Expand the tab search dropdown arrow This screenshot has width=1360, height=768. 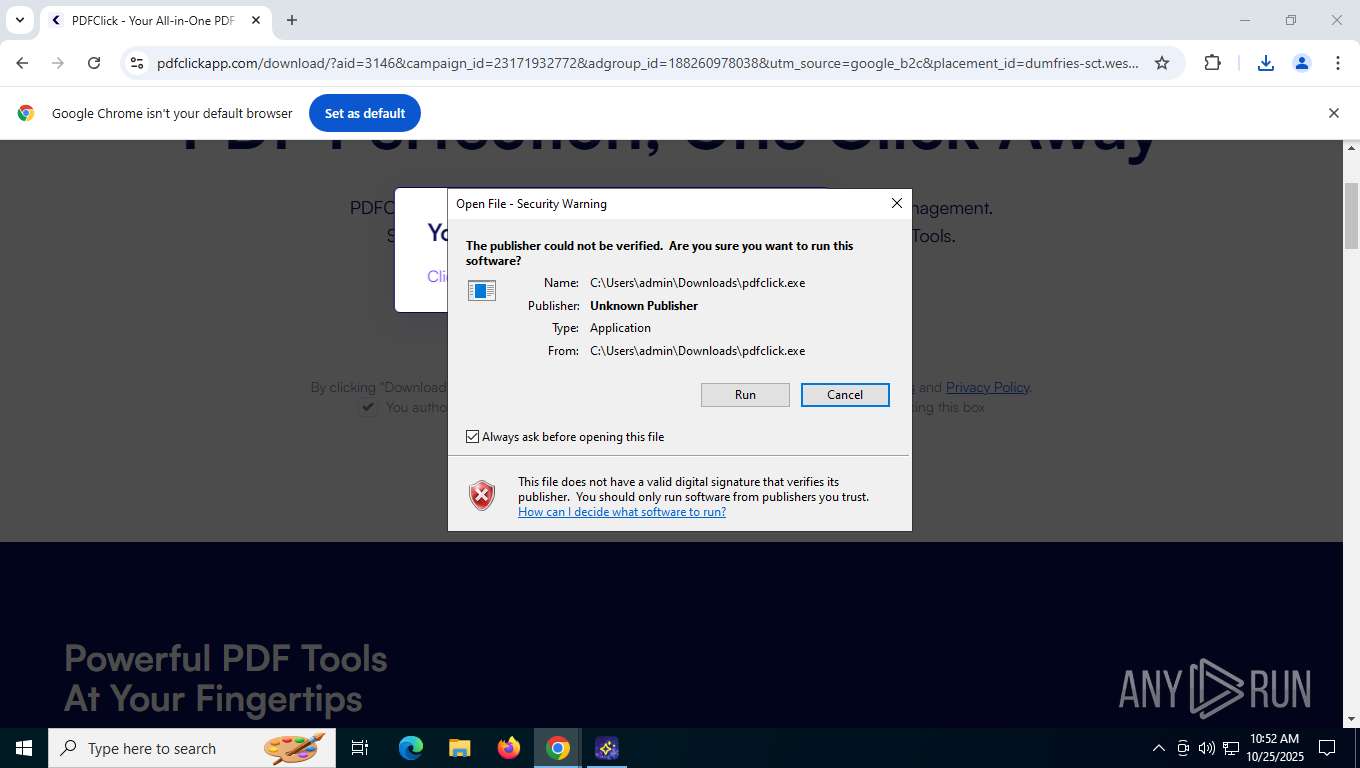coord(19,20)
